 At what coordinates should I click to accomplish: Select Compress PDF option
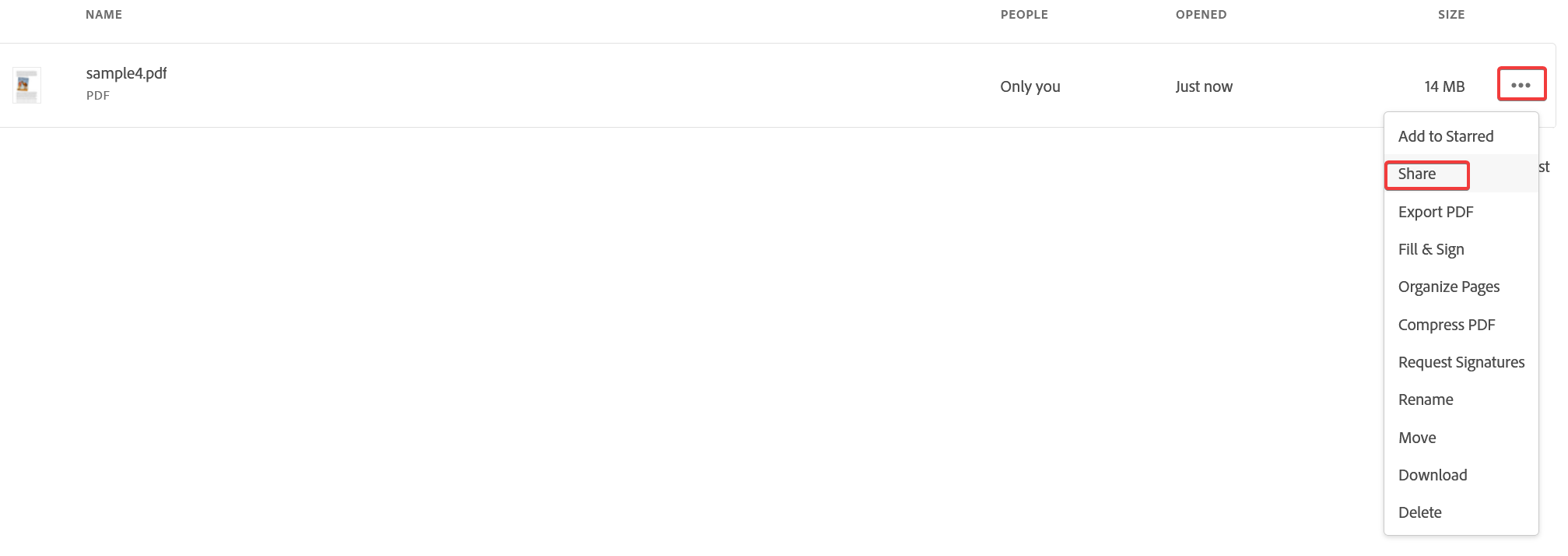pyautogui.click(x=1446, y=325)
